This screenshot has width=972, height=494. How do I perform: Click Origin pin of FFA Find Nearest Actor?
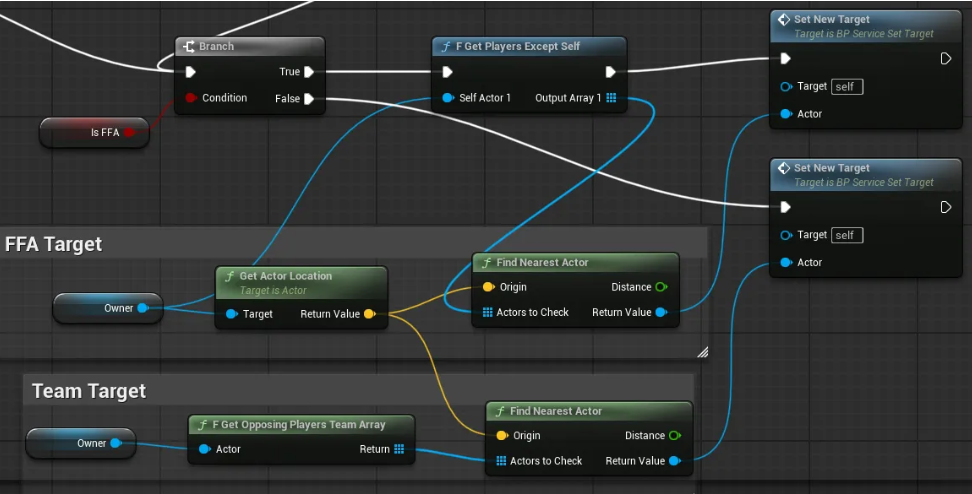coord(488,287)
